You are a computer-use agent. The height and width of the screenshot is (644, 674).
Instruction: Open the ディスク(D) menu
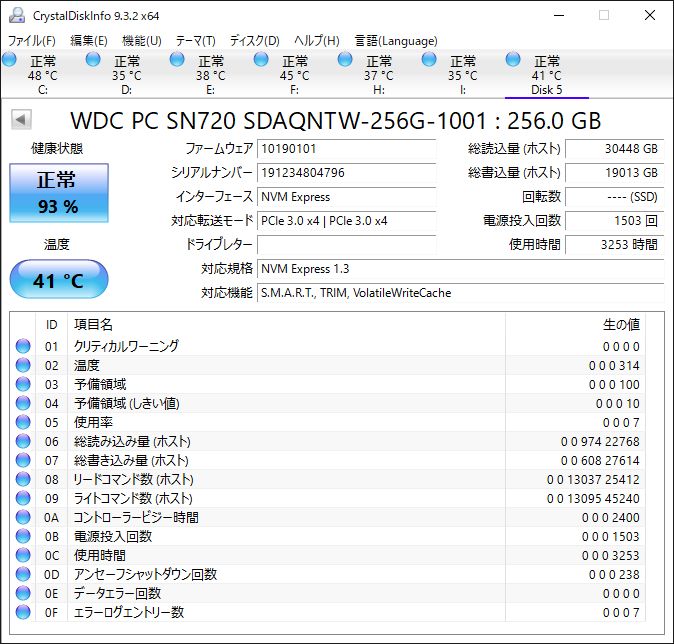pyautogui.click(x=254, y=40)
